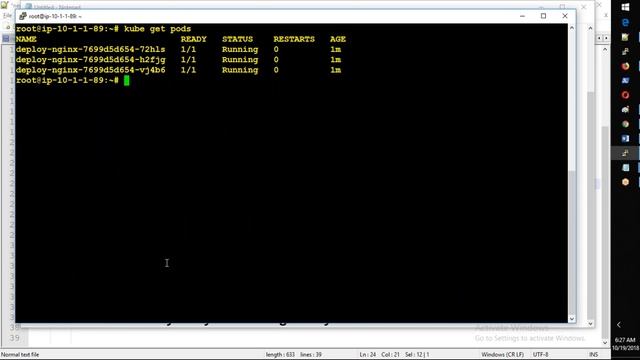
Task: Click the 'INS' indicator in status bar
Action: tap(593, 355)
